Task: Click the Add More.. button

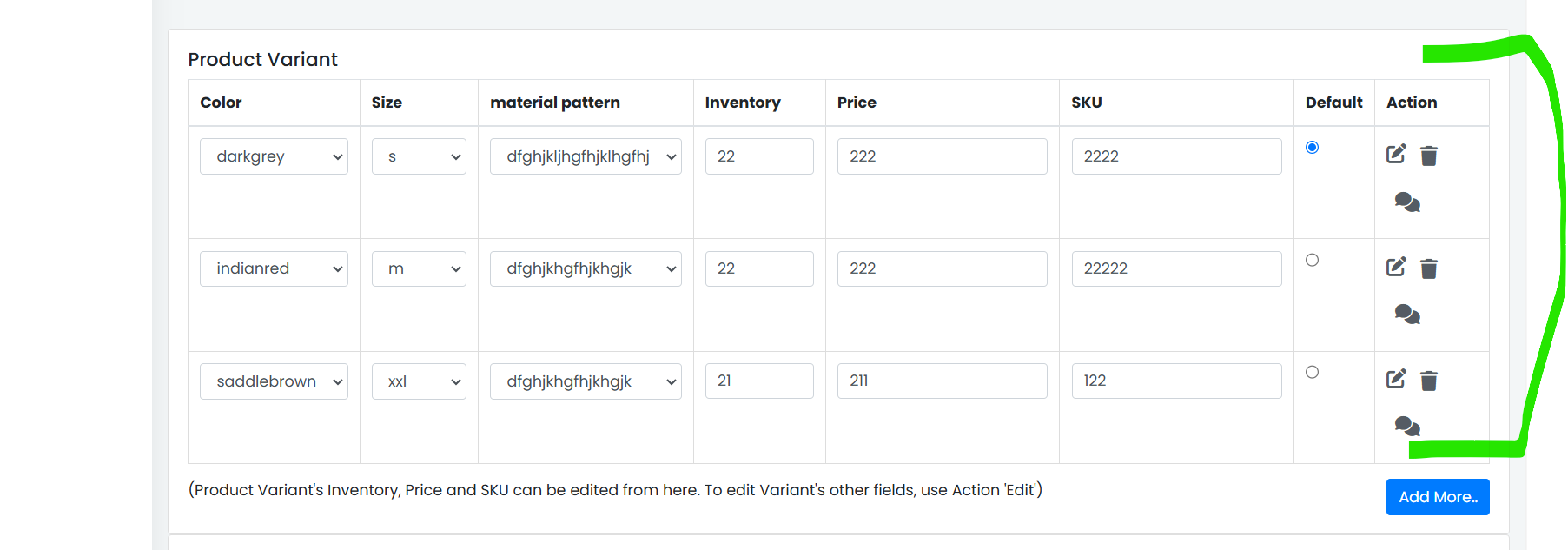Action: tap(1438, 497)
